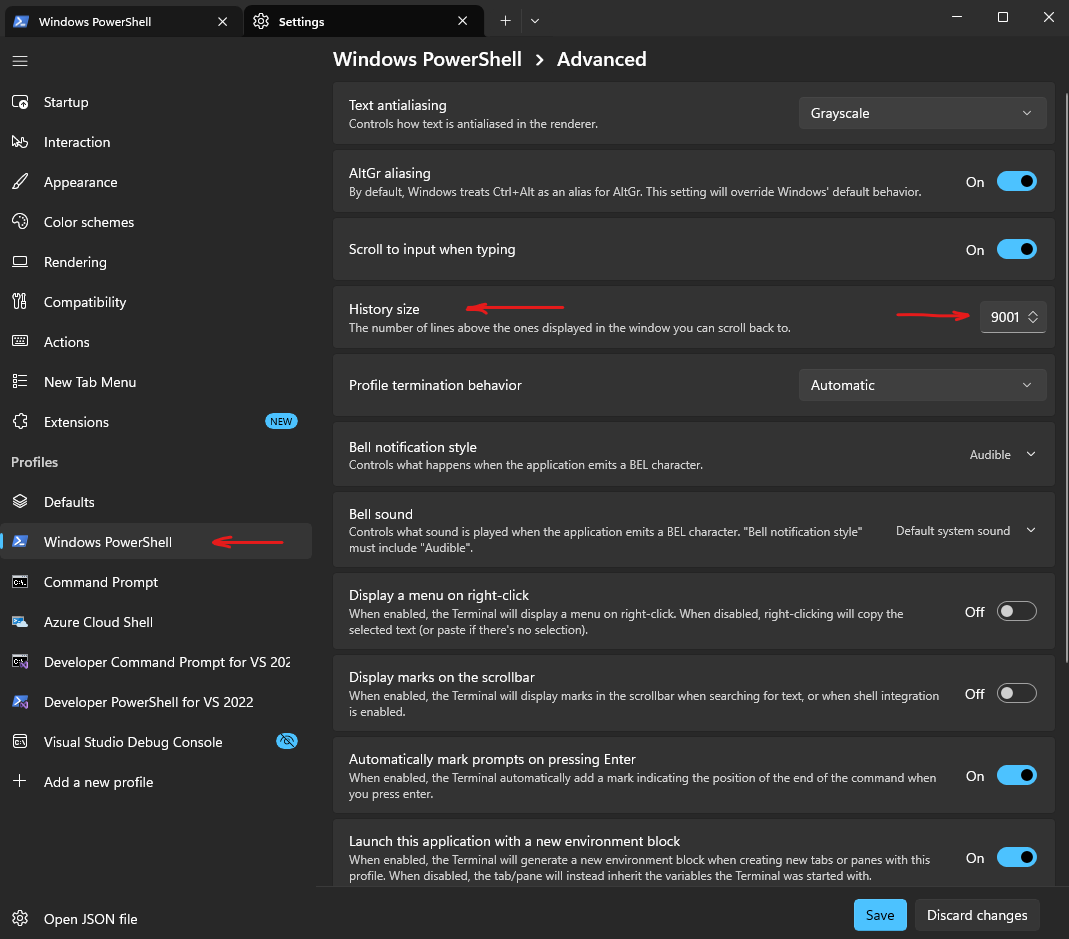Select Azure Cloud Shell profile
The width and height of the screenshot is (1069, 939).
coord(157,622)
